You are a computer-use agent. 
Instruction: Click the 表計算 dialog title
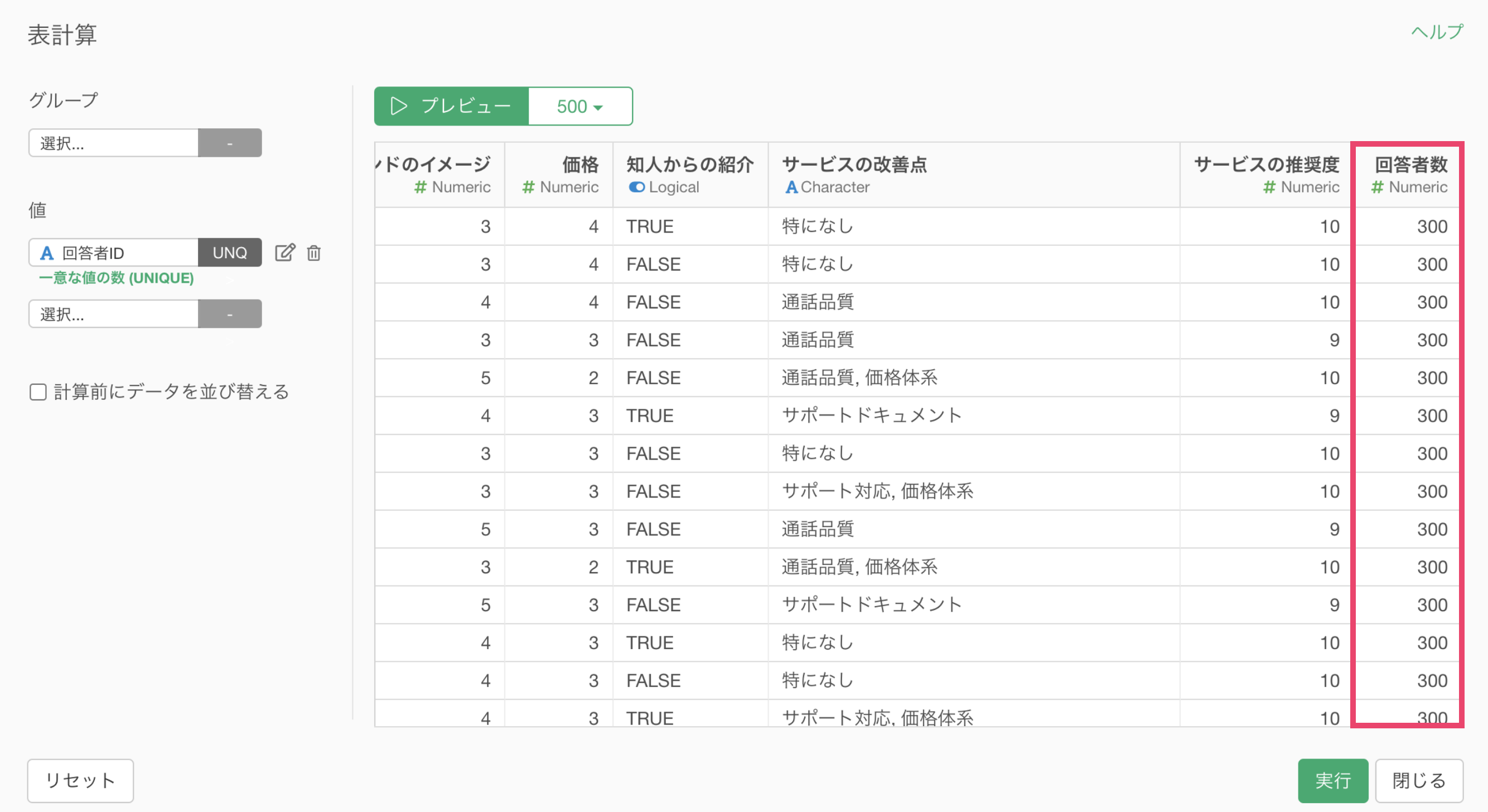point(62,35)
